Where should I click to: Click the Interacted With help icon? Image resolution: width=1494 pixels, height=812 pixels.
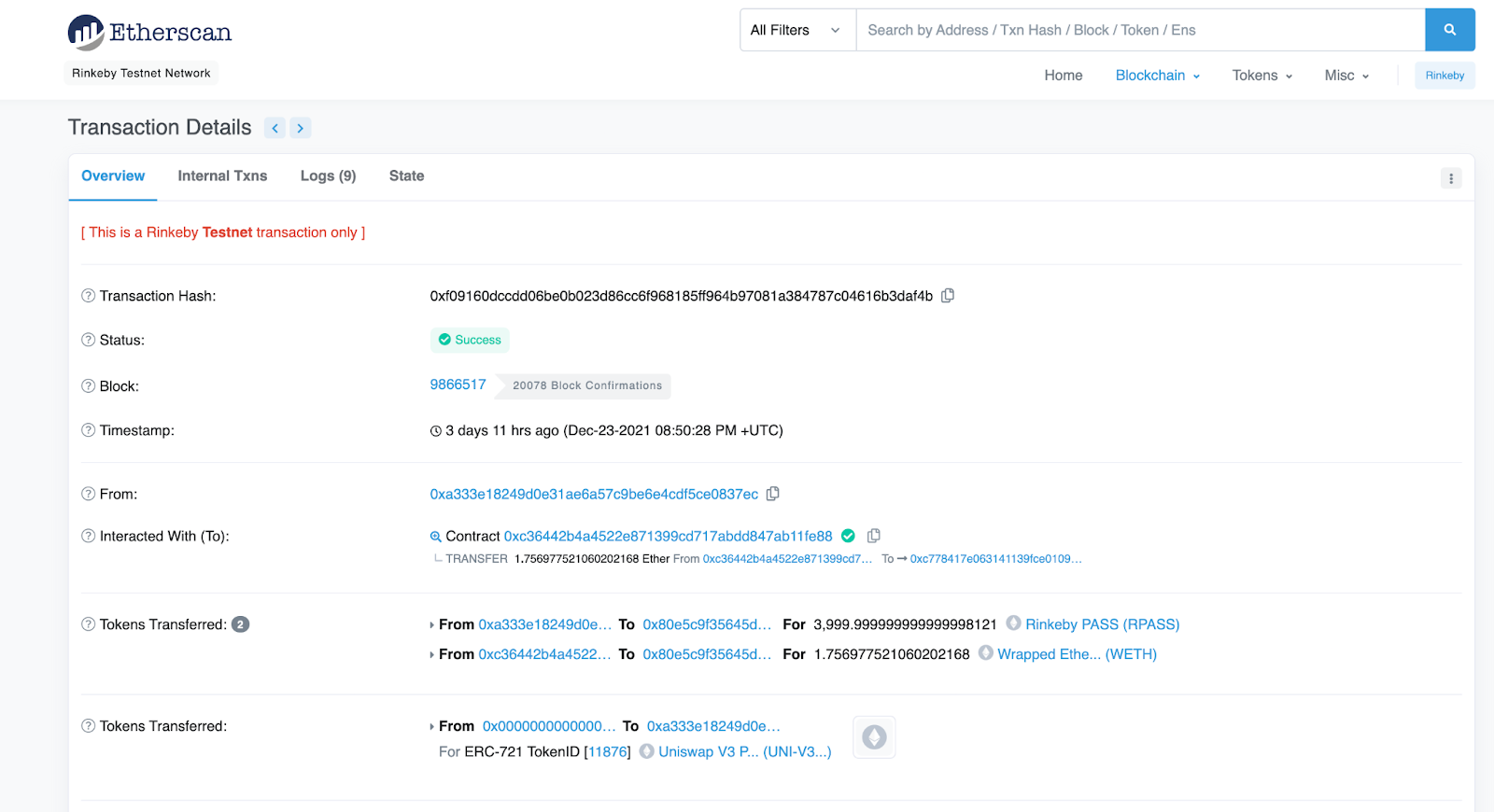point(88,536)
